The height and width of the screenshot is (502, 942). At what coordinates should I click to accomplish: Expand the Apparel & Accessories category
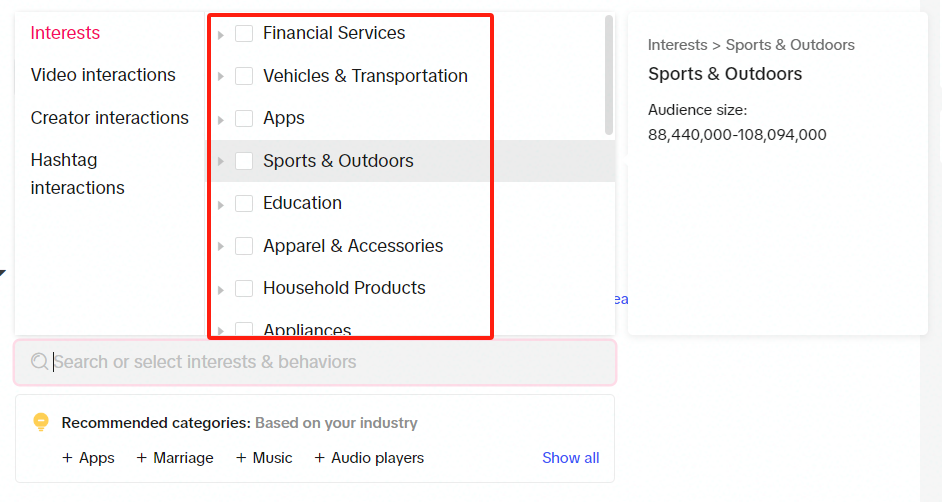221,247
